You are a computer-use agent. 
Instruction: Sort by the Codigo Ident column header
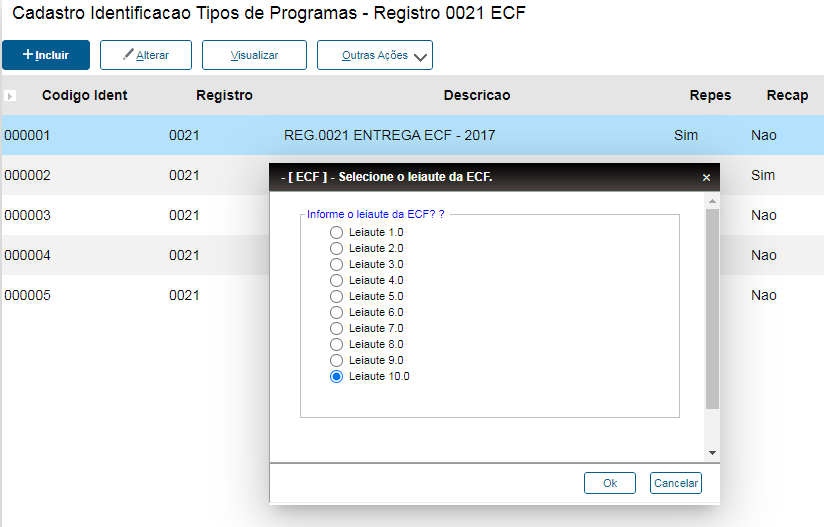pos(85,96)
